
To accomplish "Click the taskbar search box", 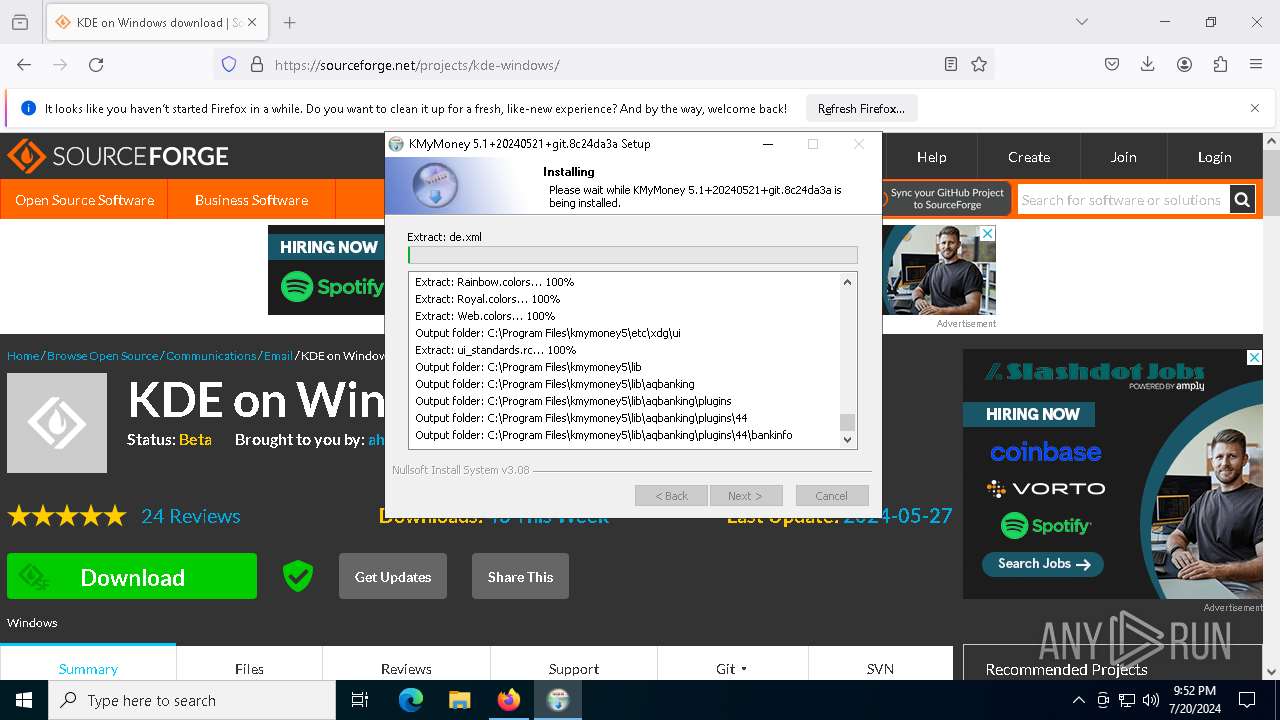I will 192,700.
